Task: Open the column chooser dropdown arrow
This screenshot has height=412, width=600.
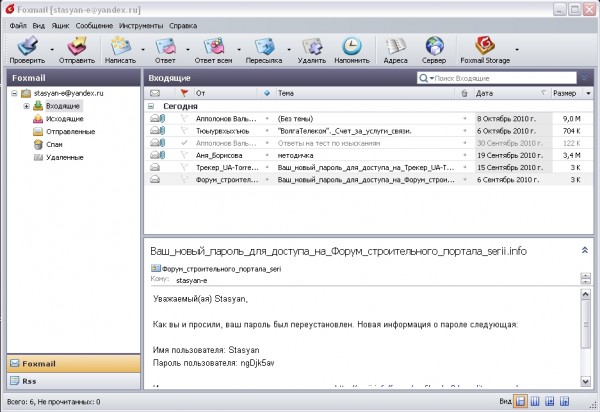Action: 588,93
